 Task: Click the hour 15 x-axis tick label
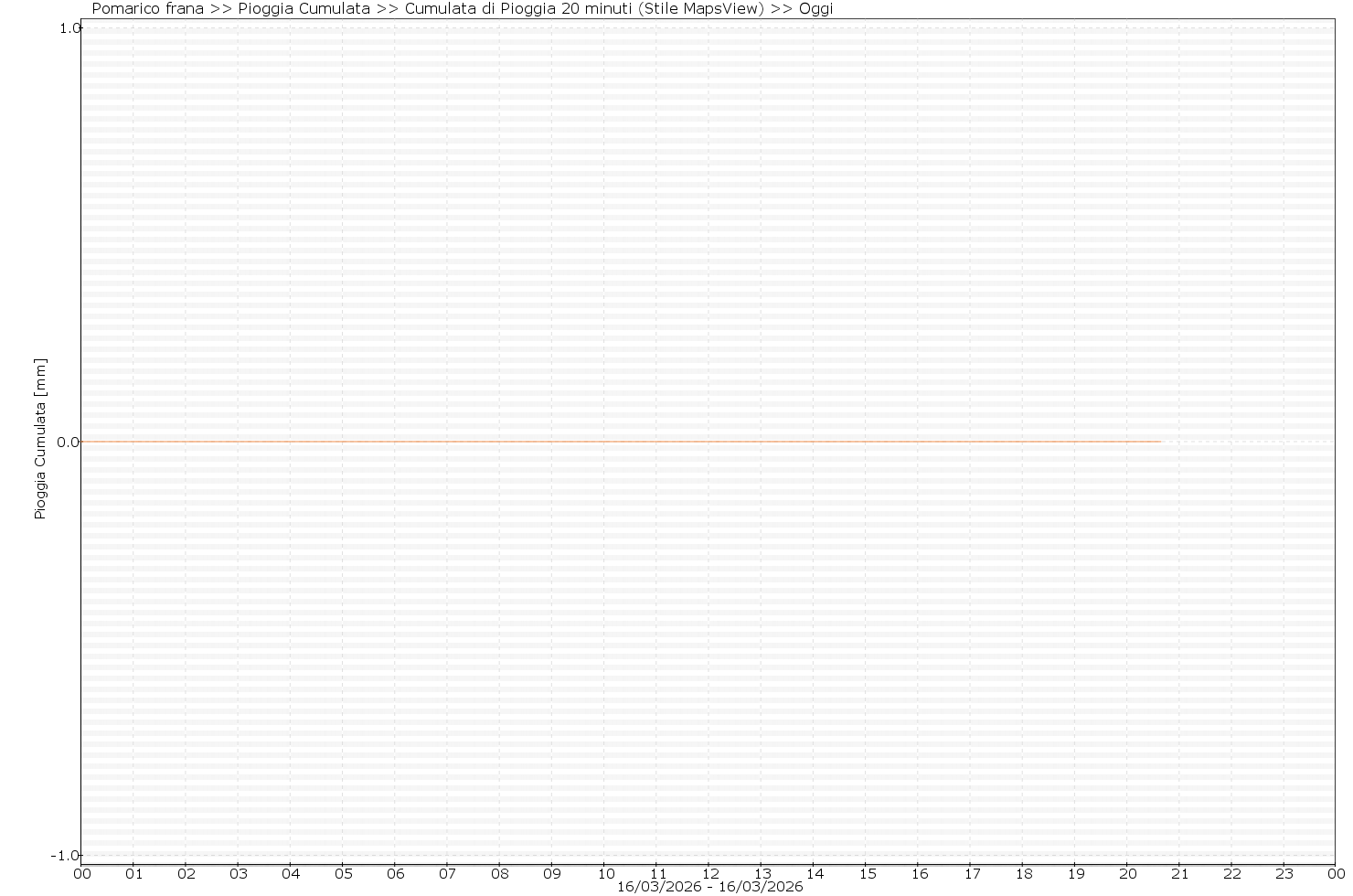(867, 873)
